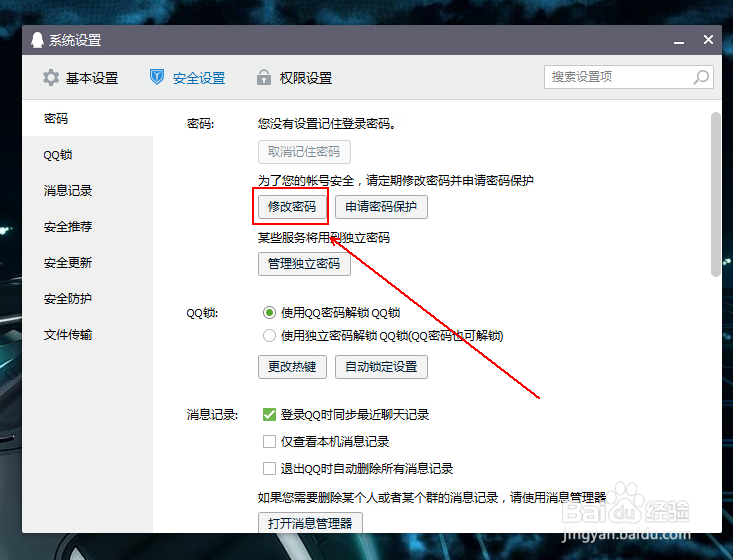Click the 某些服务将用到独立密码 text
Viewport: 733px width, 560px height.
click(323, 238)
